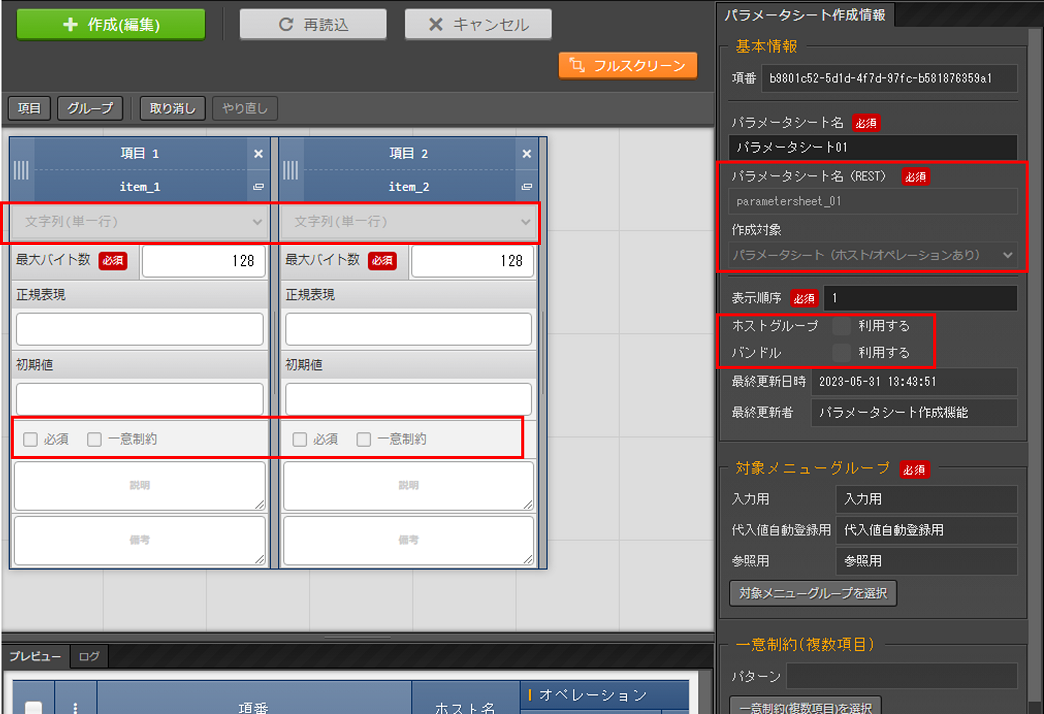
Task: Expand the 作成対象 dropdown
Action: [x=873, y=255]
